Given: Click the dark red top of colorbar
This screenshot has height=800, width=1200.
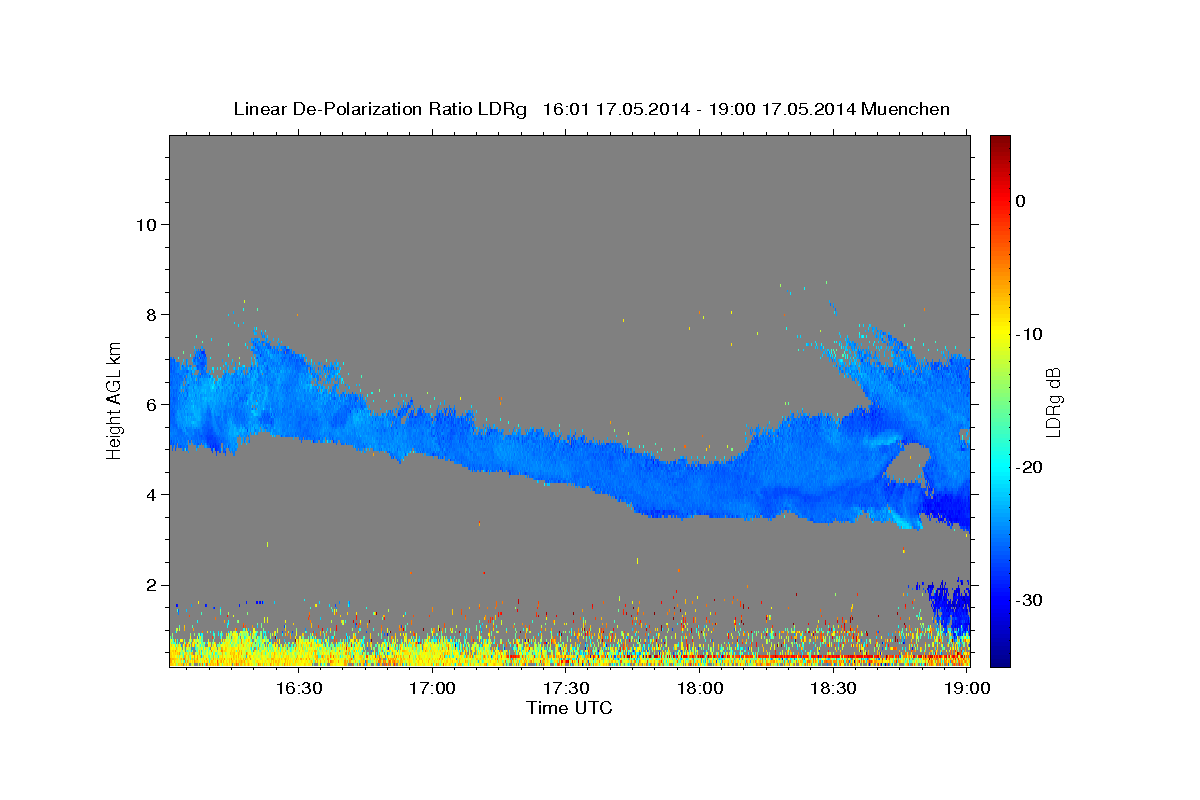Looking at the screenshot, I should [999, 143].
